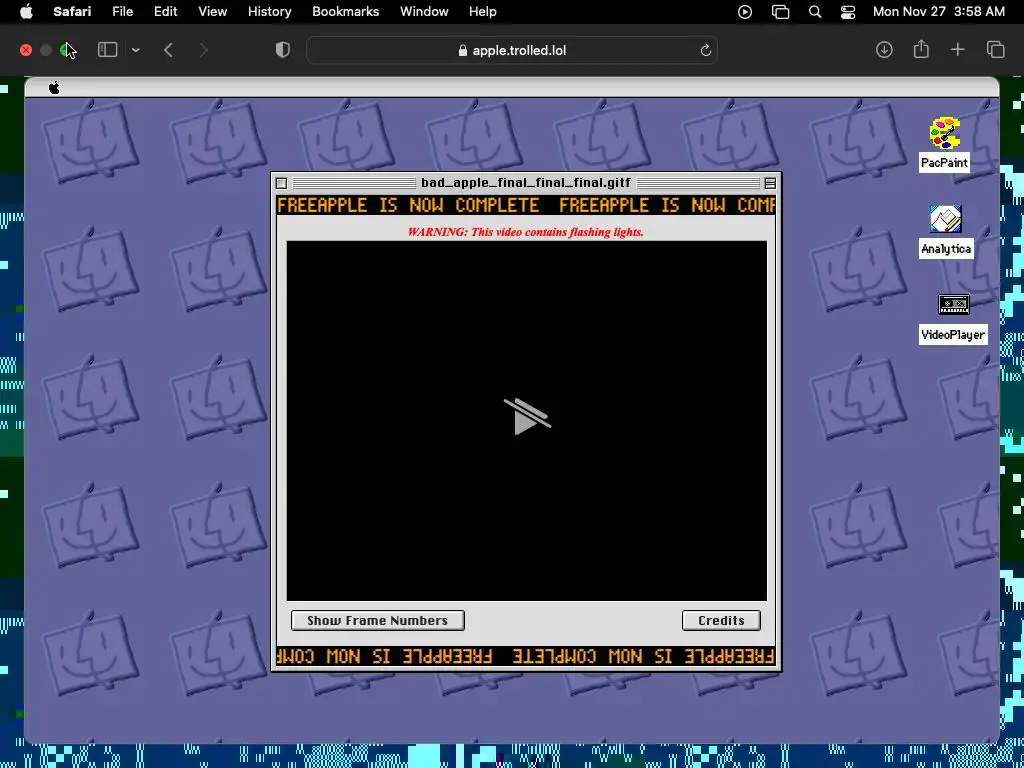
Task: Go back with Safari's back arrow
Action: tap(168, 50)
